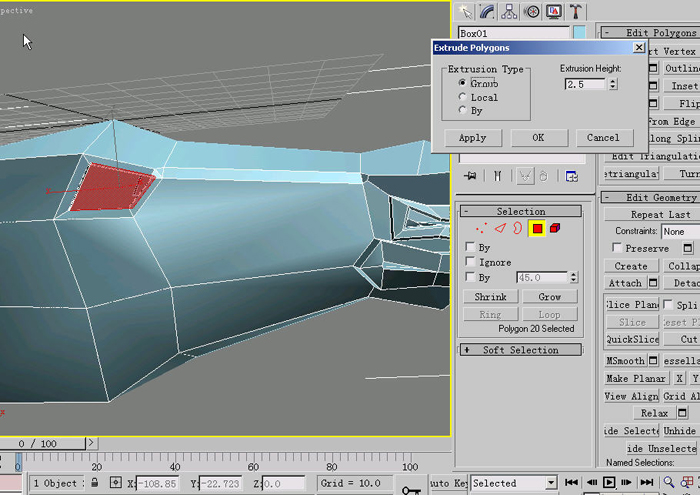Image resolution: width=700 pixels, height=495 pixels.
Task: Play the animation
Action: [608, 482]
